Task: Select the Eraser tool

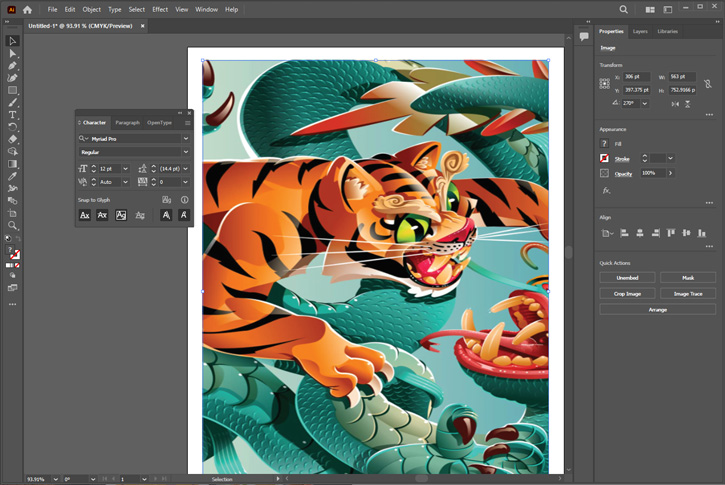Action: [12, 139]
